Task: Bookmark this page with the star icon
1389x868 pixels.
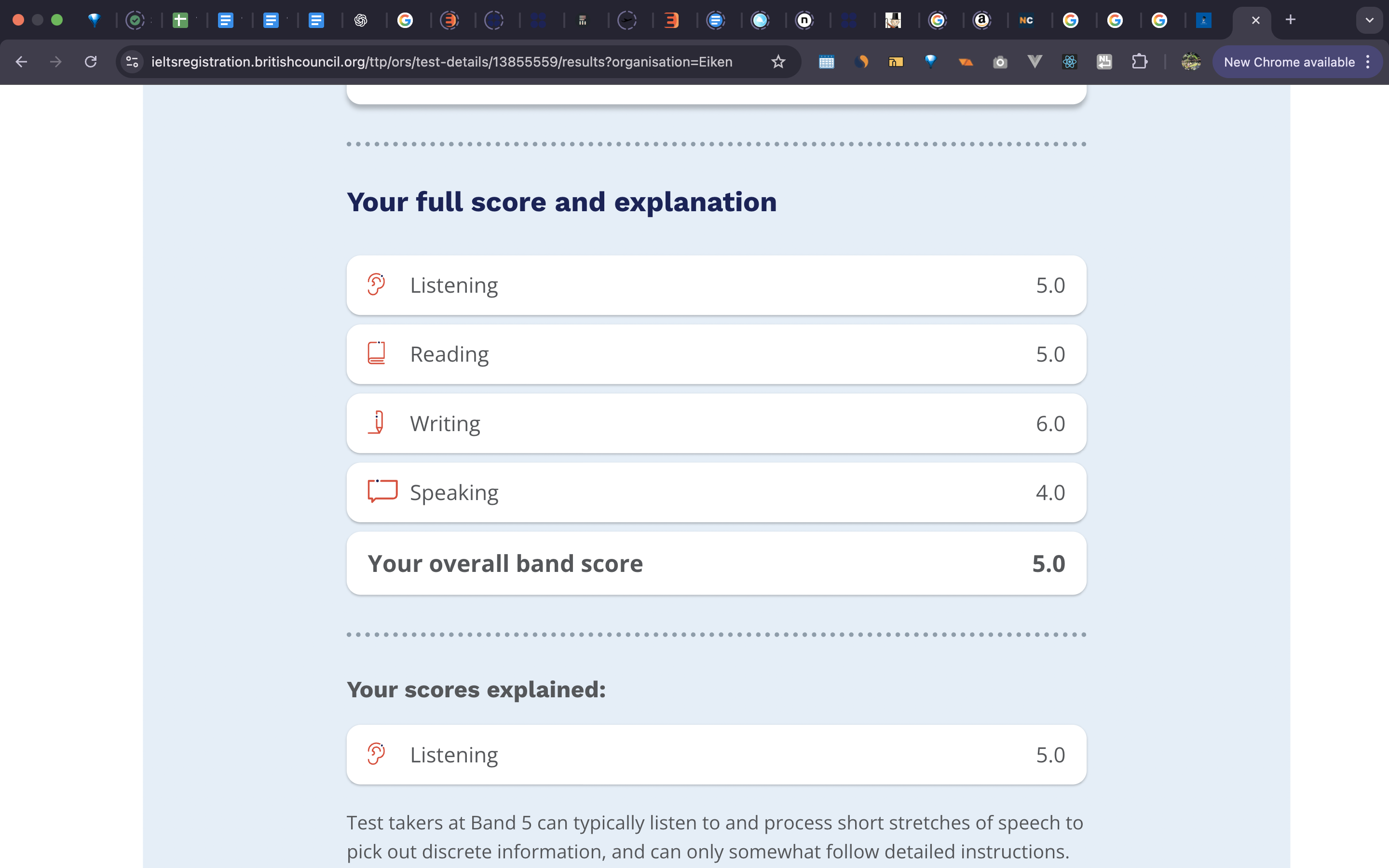Action: pyautogui.click(x=778, y=62)
